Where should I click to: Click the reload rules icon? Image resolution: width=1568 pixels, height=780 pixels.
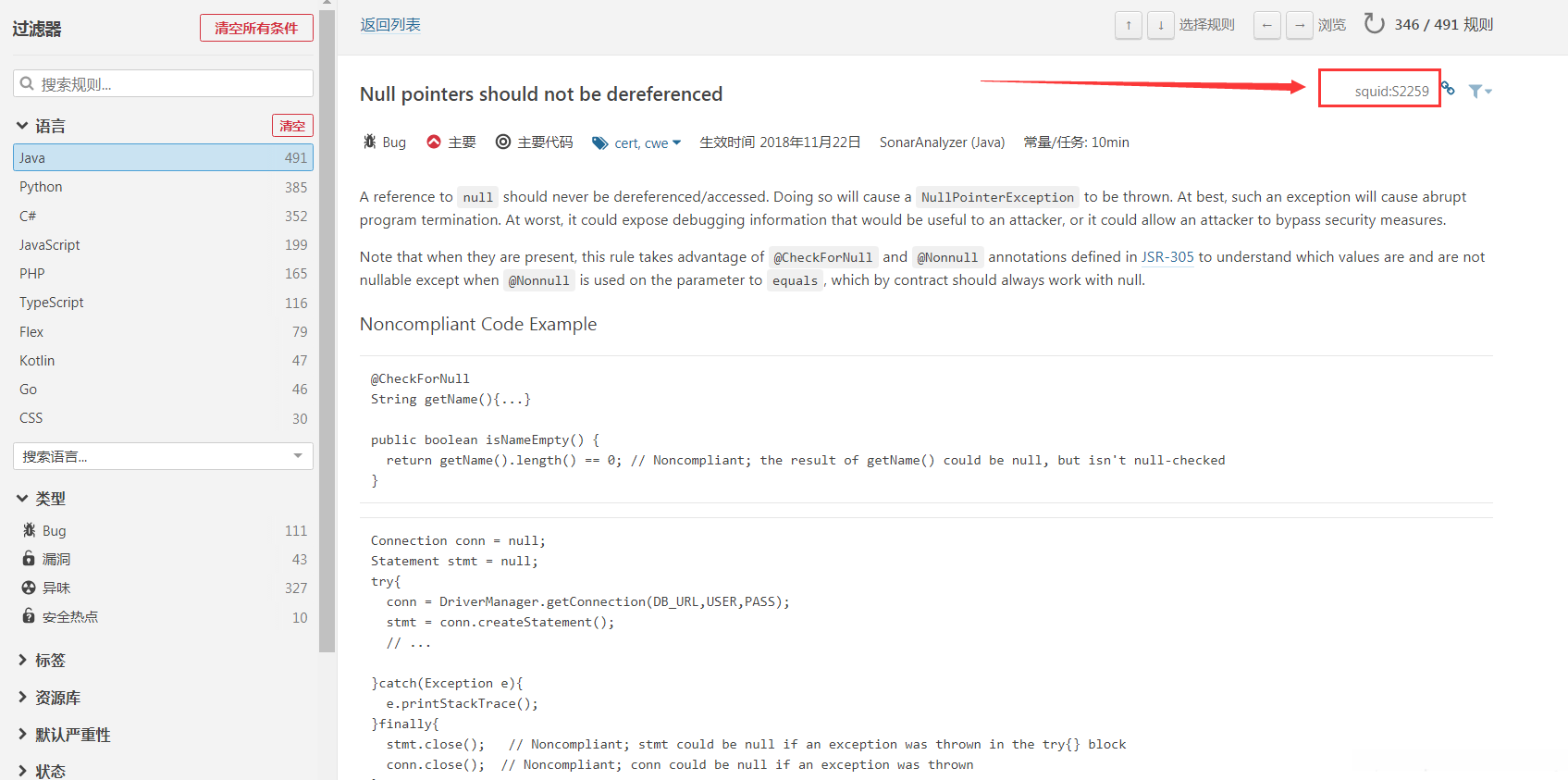click(x=1375, y=24)
